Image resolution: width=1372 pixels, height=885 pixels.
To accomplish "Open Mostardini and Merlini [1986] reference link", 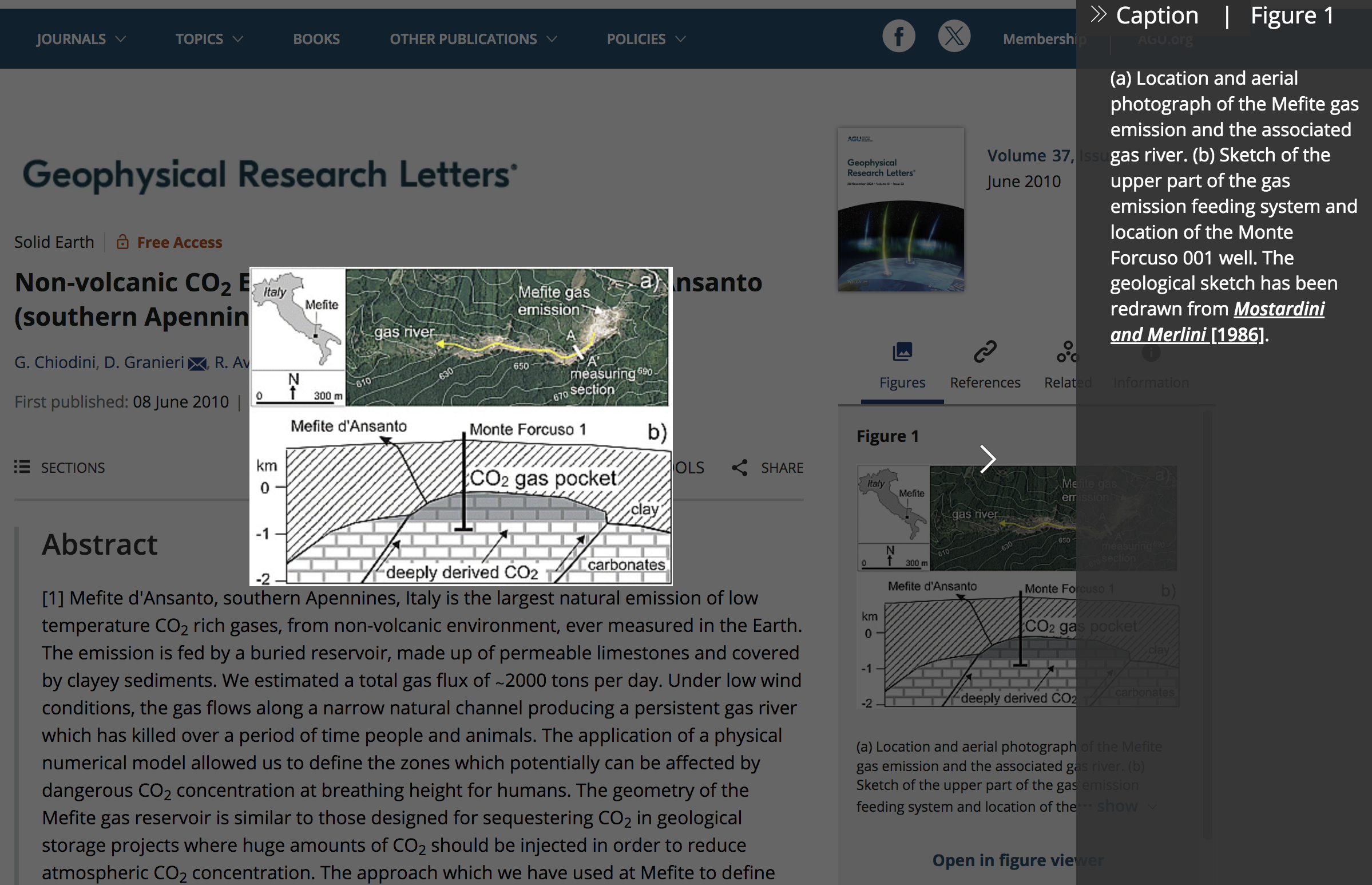I will click(1217, 322).
